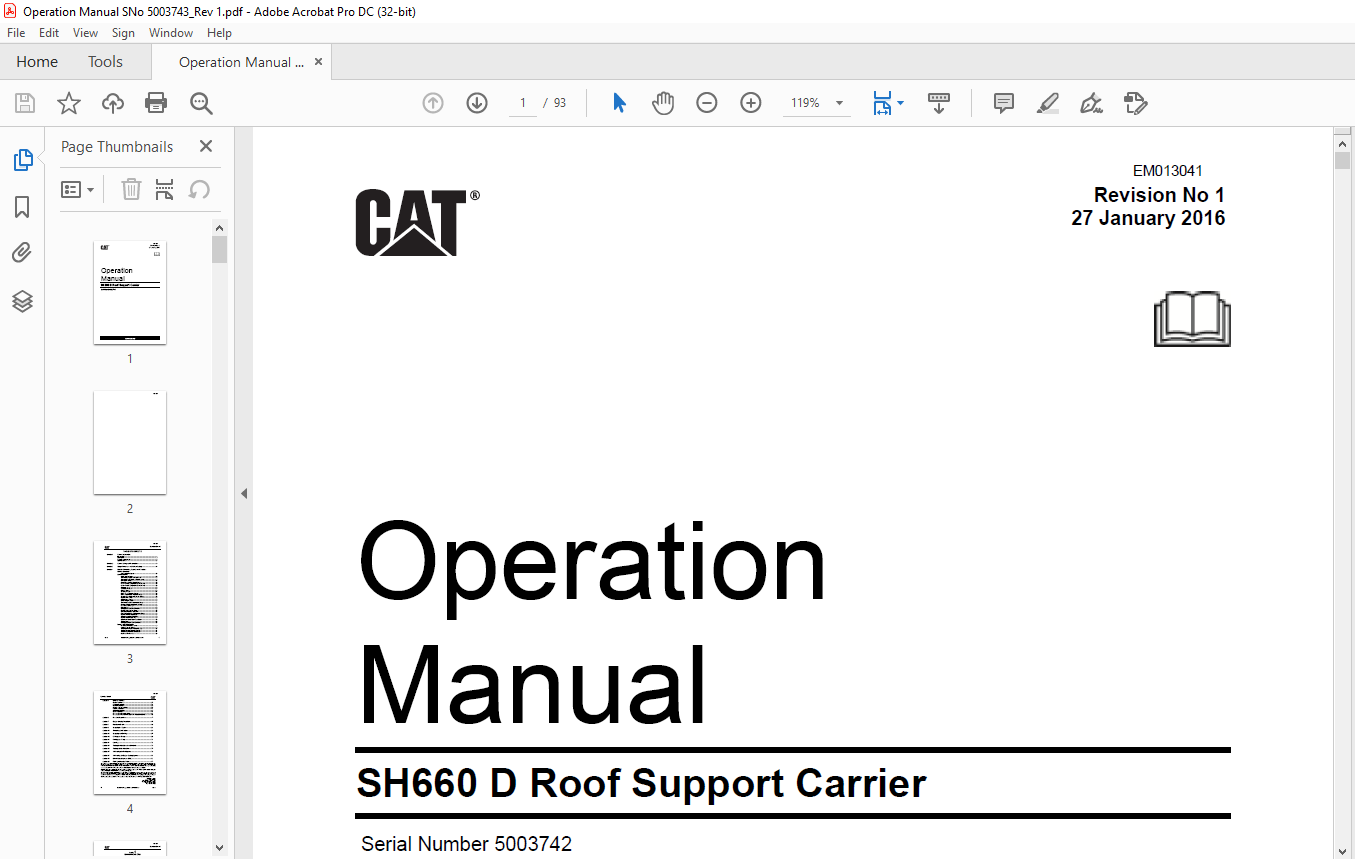This screenshot has height=859, width=1355.
Task: Open the Help menu
Action: pos(219,33)
